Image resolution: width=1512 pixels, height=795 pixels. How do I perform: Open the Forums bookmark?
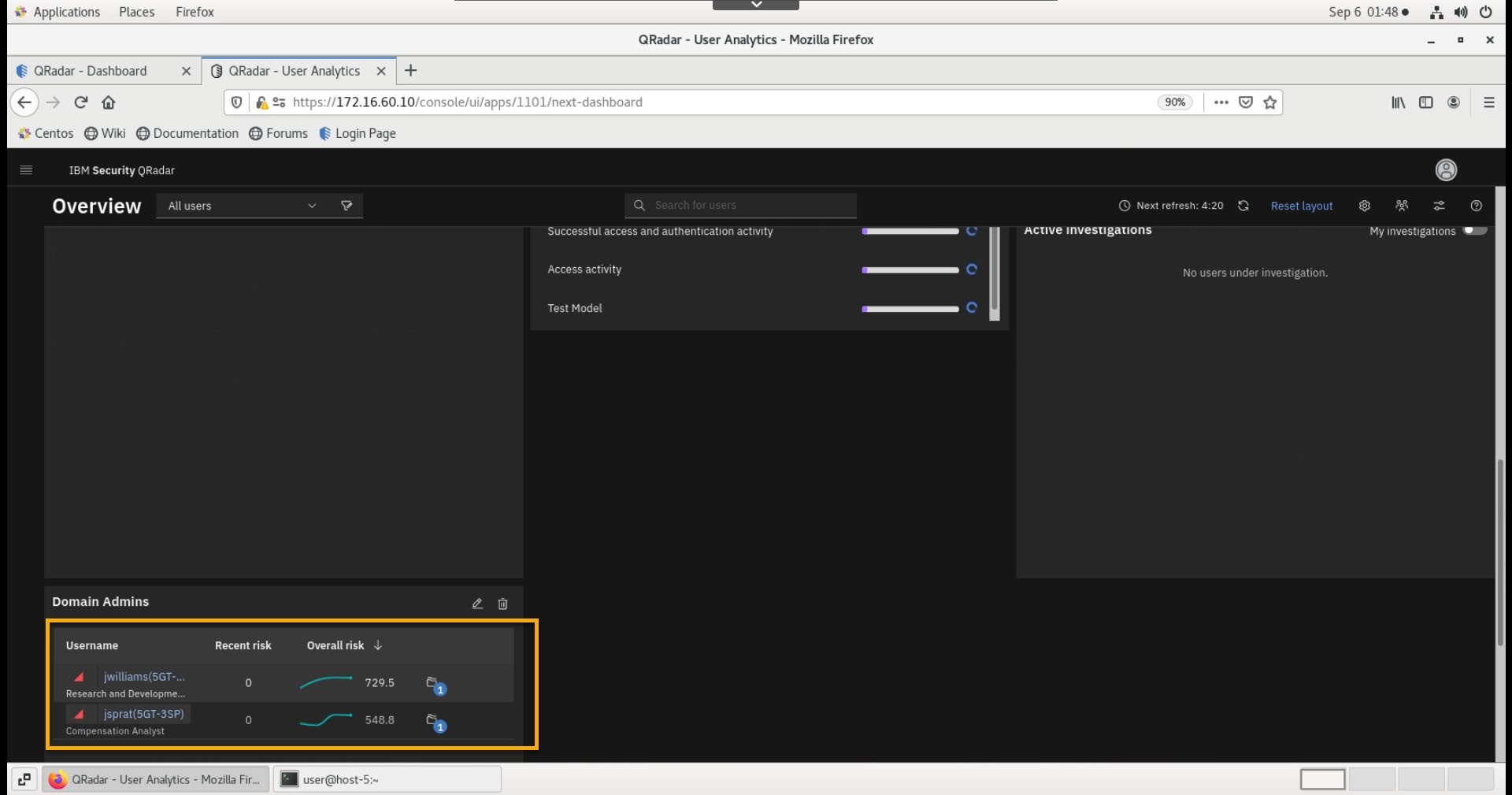point(279,133)
